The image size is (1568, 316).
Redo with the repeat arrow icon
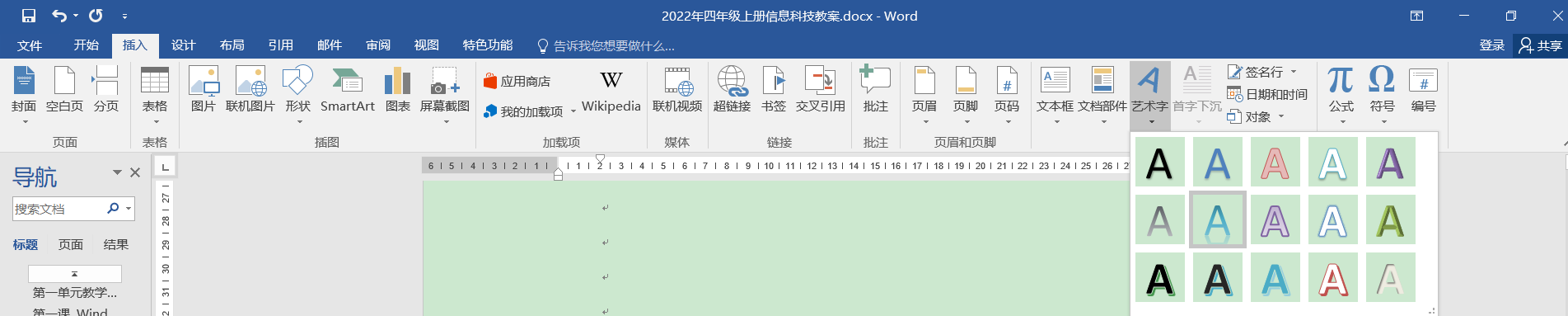[96, 16]
